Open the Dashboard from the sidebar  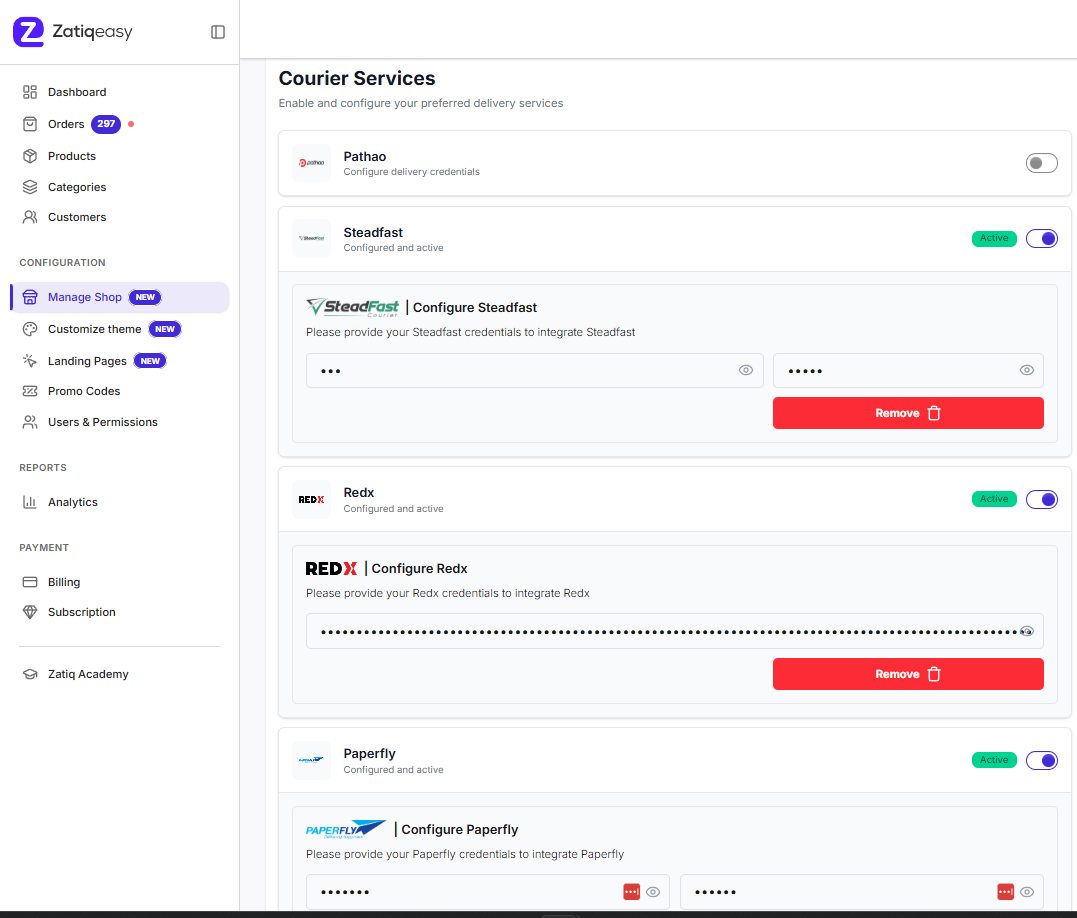click(x=77, y=91)
